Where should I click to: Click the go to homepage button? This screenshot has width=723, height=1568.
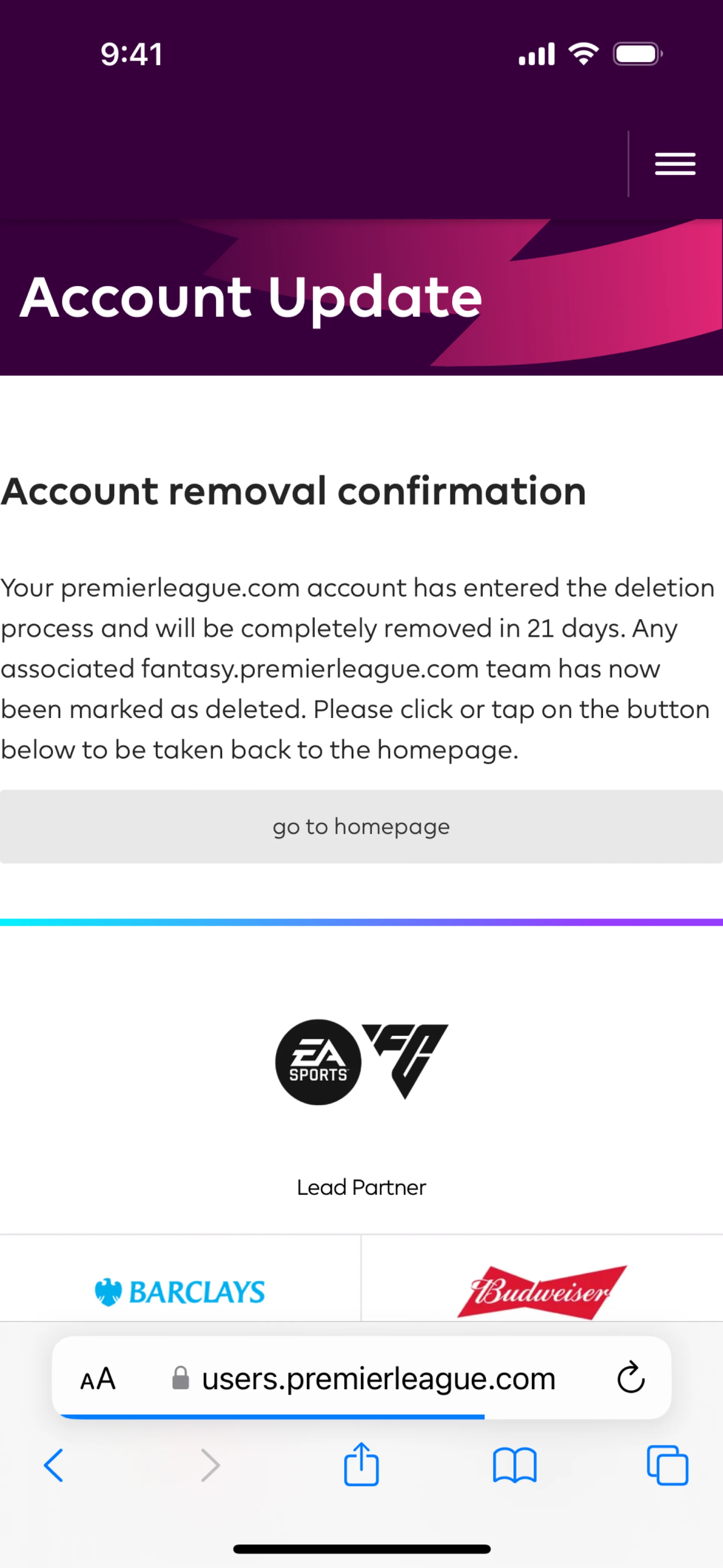click(361, 827)
